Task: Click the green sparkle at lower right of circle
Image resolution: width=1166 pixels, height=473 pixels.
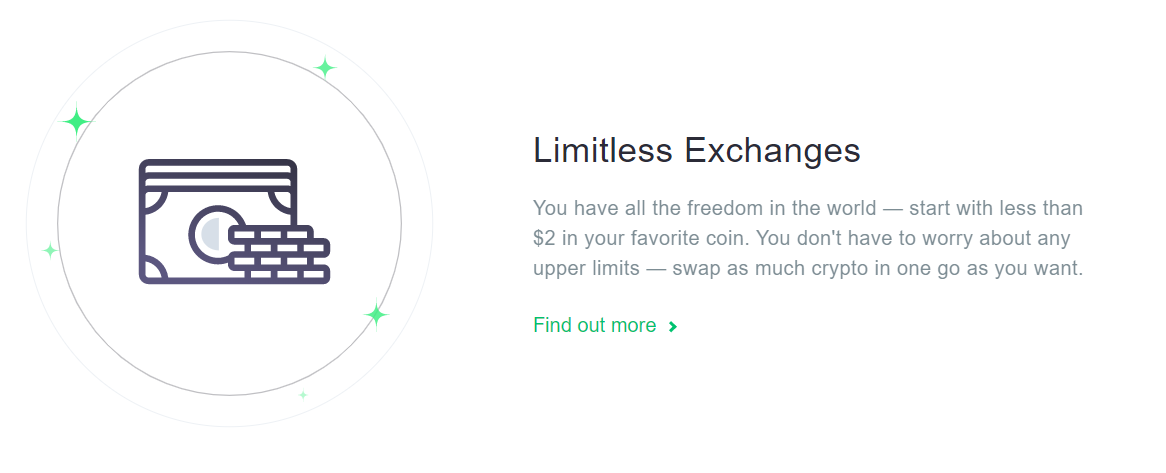Action: [x=376, y=315]
